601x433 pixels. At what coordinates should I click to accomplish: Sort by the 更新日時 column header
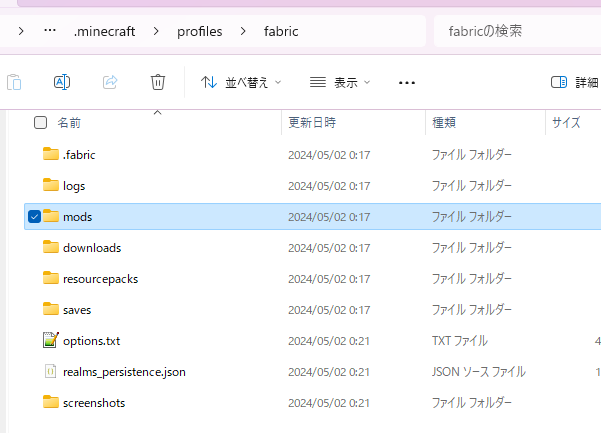pos(312,123)
